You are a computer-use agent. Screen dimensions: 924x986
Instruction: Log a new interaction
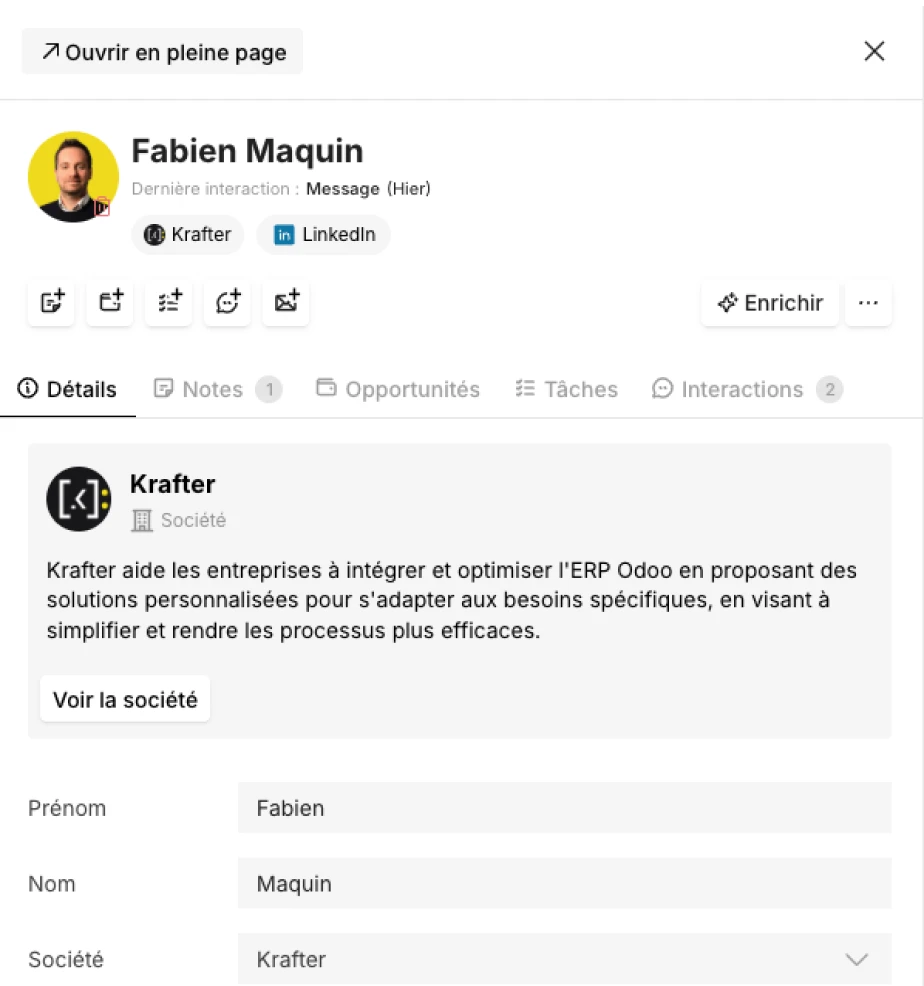pos(227,302)
